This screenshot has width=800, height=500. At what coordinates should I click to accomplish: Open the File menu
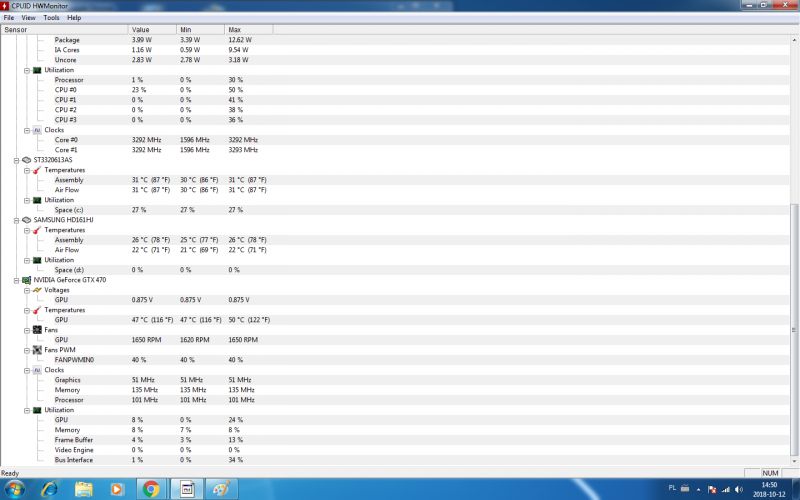click(x=9, y=17)
